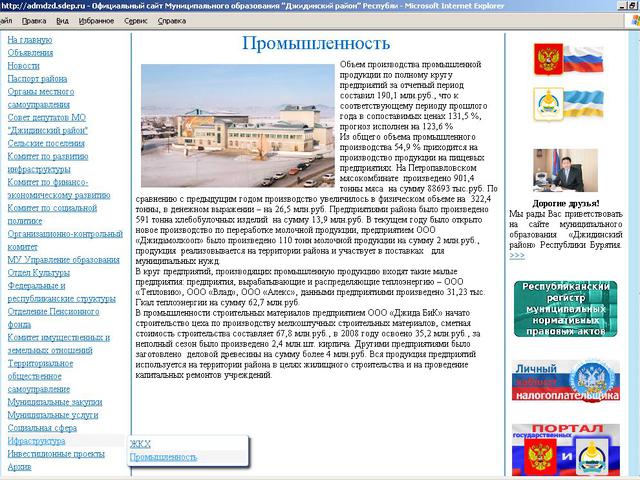The width and height of the screenshot is (640, 480).
Task: Open Комитет по финансово-экономическому развитию link
Action: [x=59, y=189]
